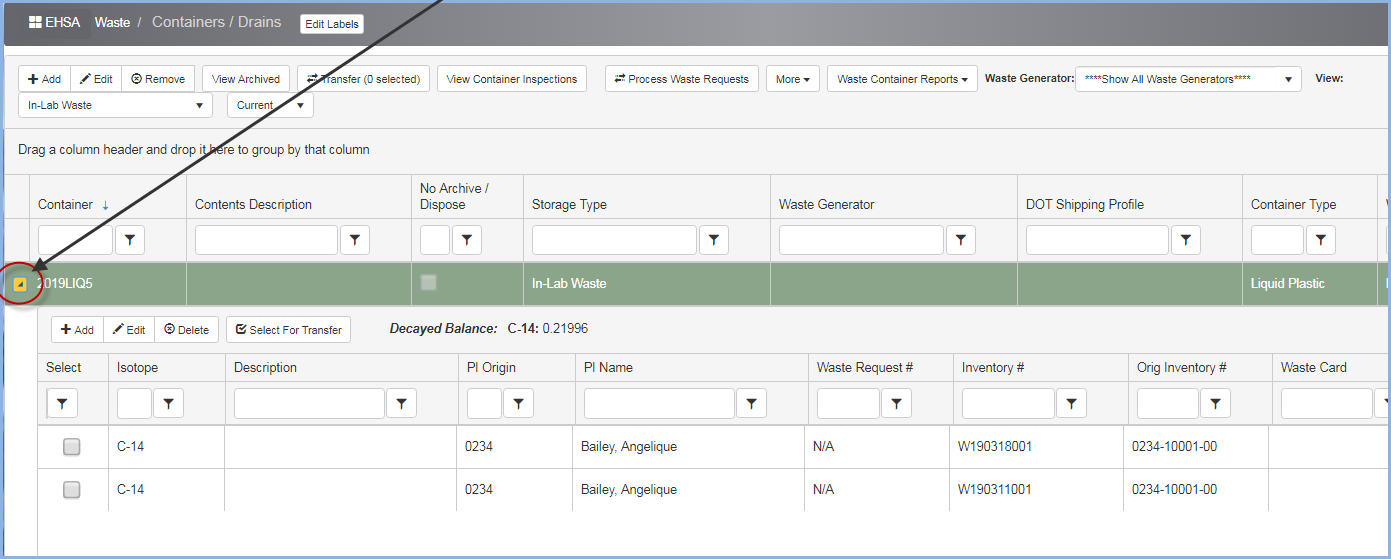This screenshot has height=559, width=1391.
Task: Filter the Container Type column
Action: coord(1320,240)
